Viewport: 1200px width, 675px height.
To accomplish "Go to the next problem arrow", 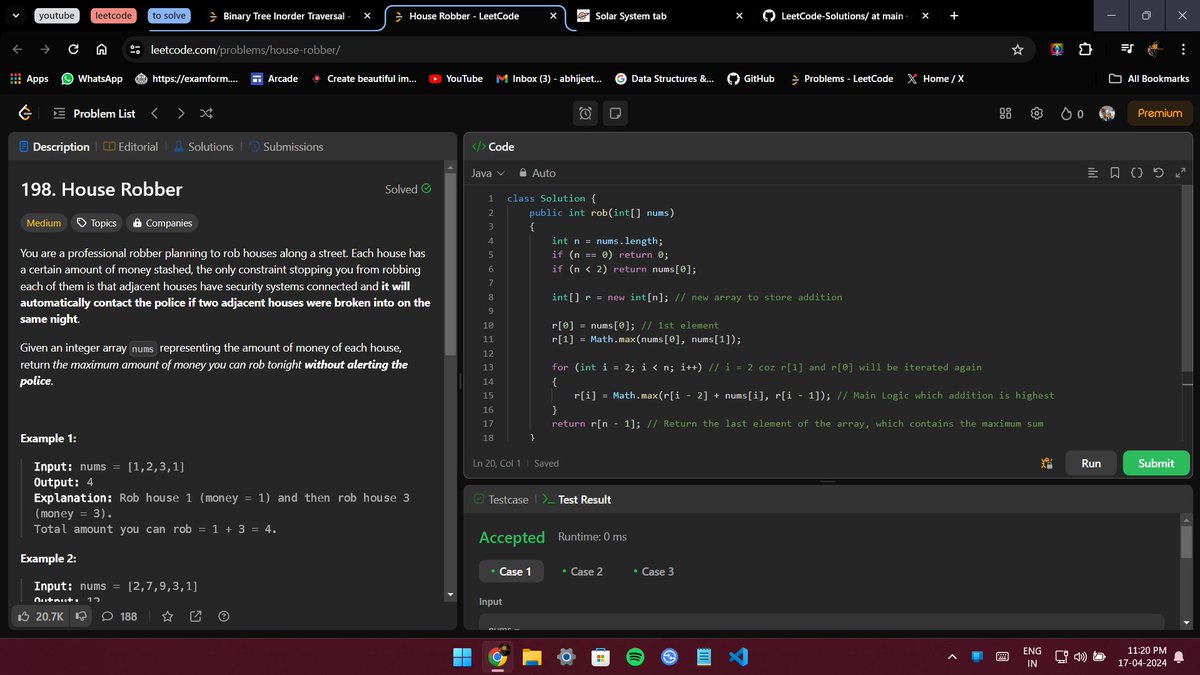I will pyautogui.click(x=181, y=113).
